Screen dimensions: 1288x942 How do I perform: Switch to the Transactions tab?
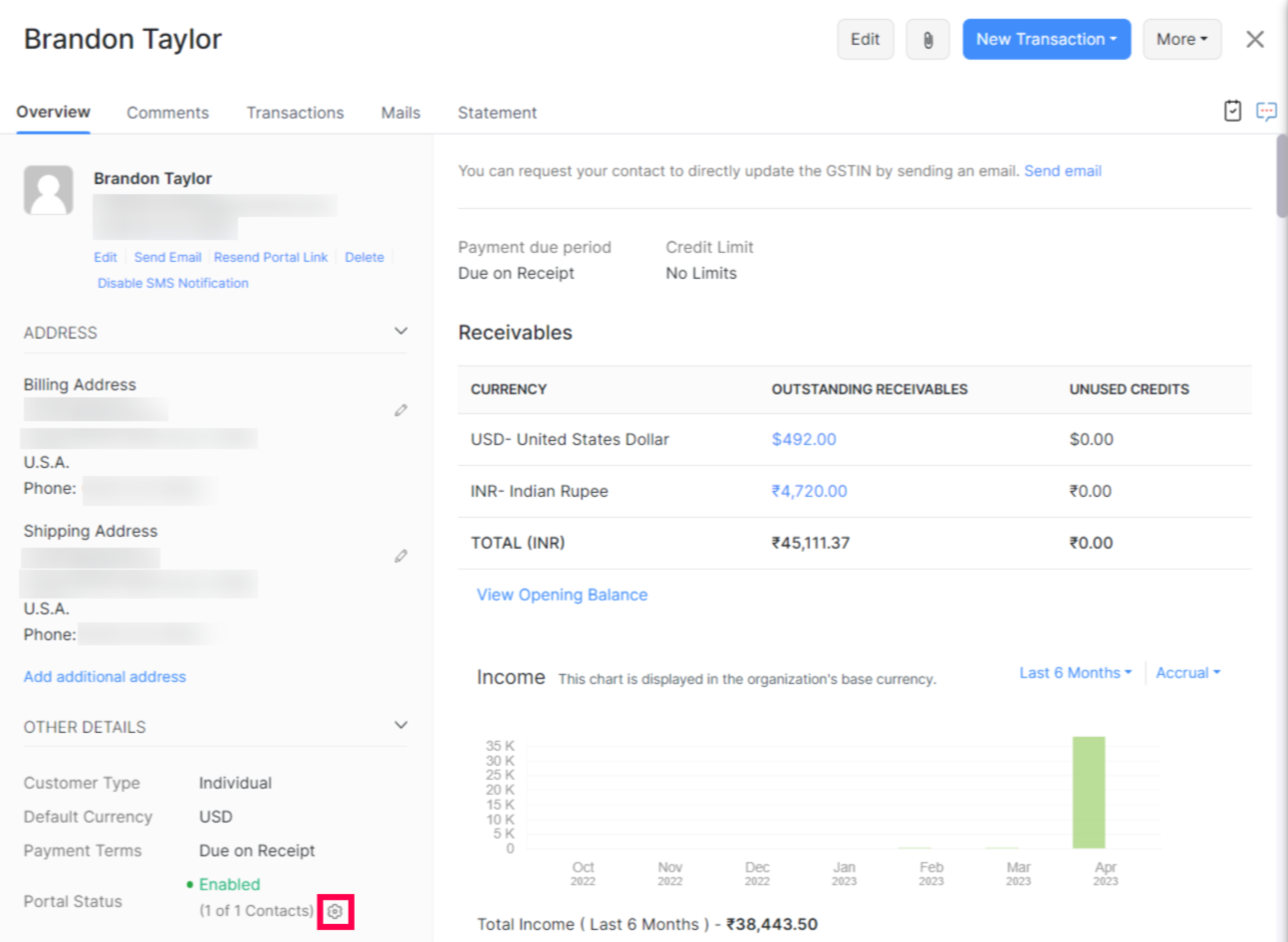click(295, 113)
